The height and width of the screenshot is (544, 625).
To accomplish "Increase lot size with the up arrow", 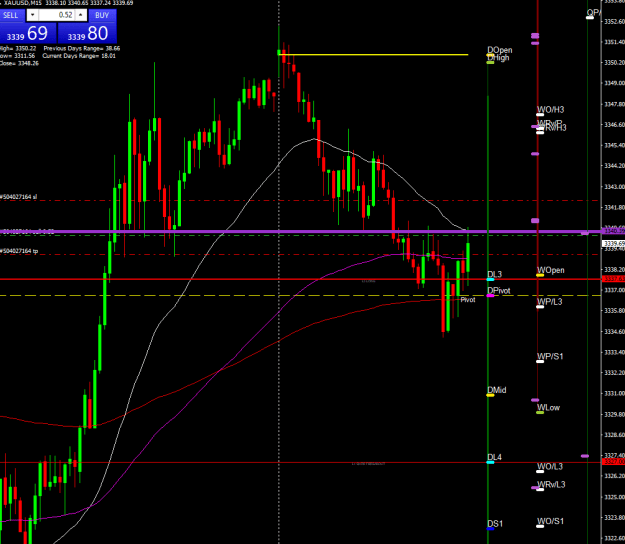I will coord(81,15).
